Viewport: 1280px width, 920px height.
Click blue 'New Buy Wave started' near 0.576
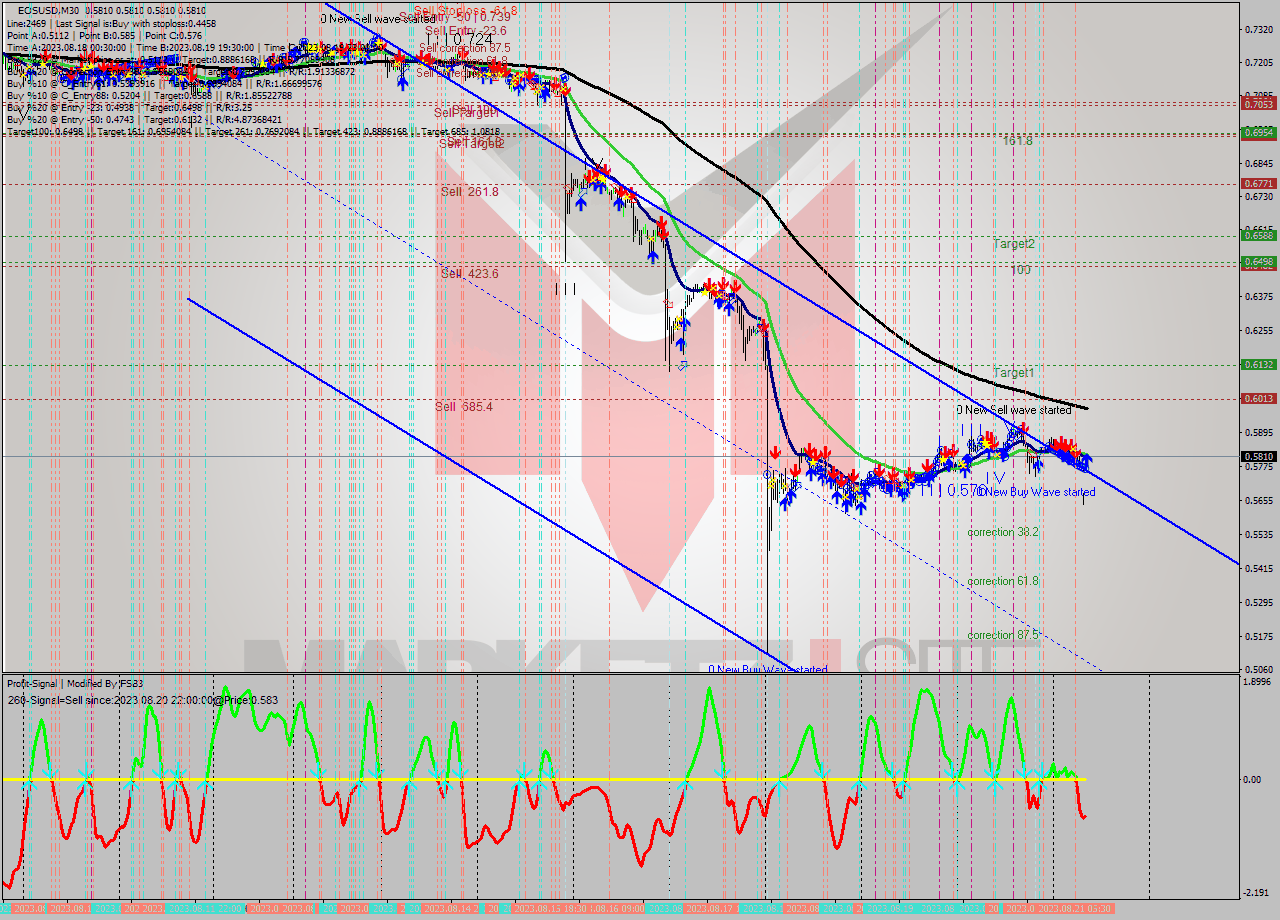pos(1039,492)
